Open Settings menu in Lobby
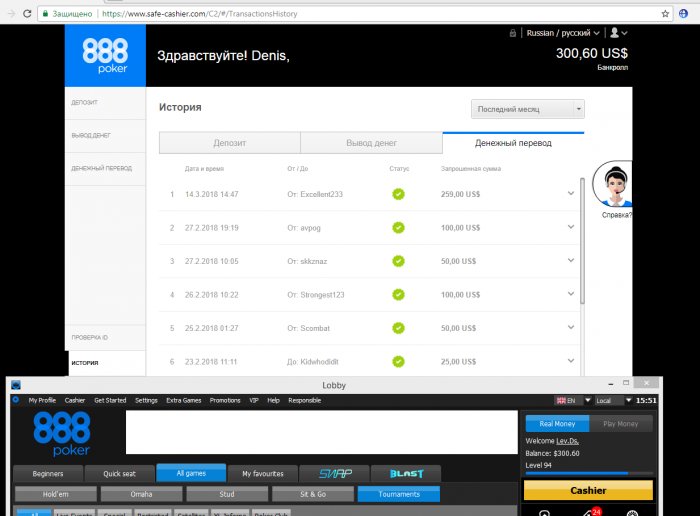This screenshot has height=516, width=700. [x=146, y=400]
